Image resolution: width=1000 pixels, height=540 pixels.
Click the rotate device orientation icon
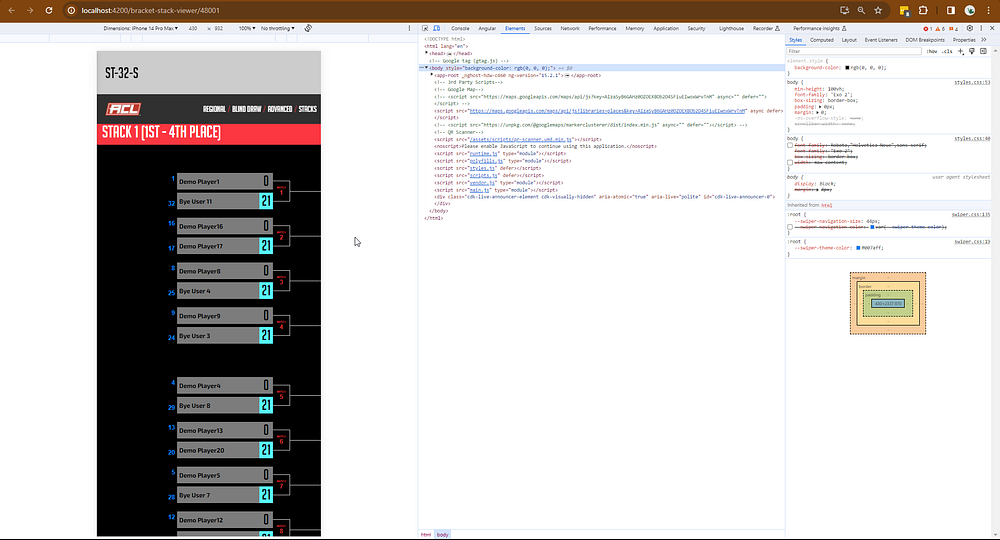pyautogui.click(x=307, y=29)
